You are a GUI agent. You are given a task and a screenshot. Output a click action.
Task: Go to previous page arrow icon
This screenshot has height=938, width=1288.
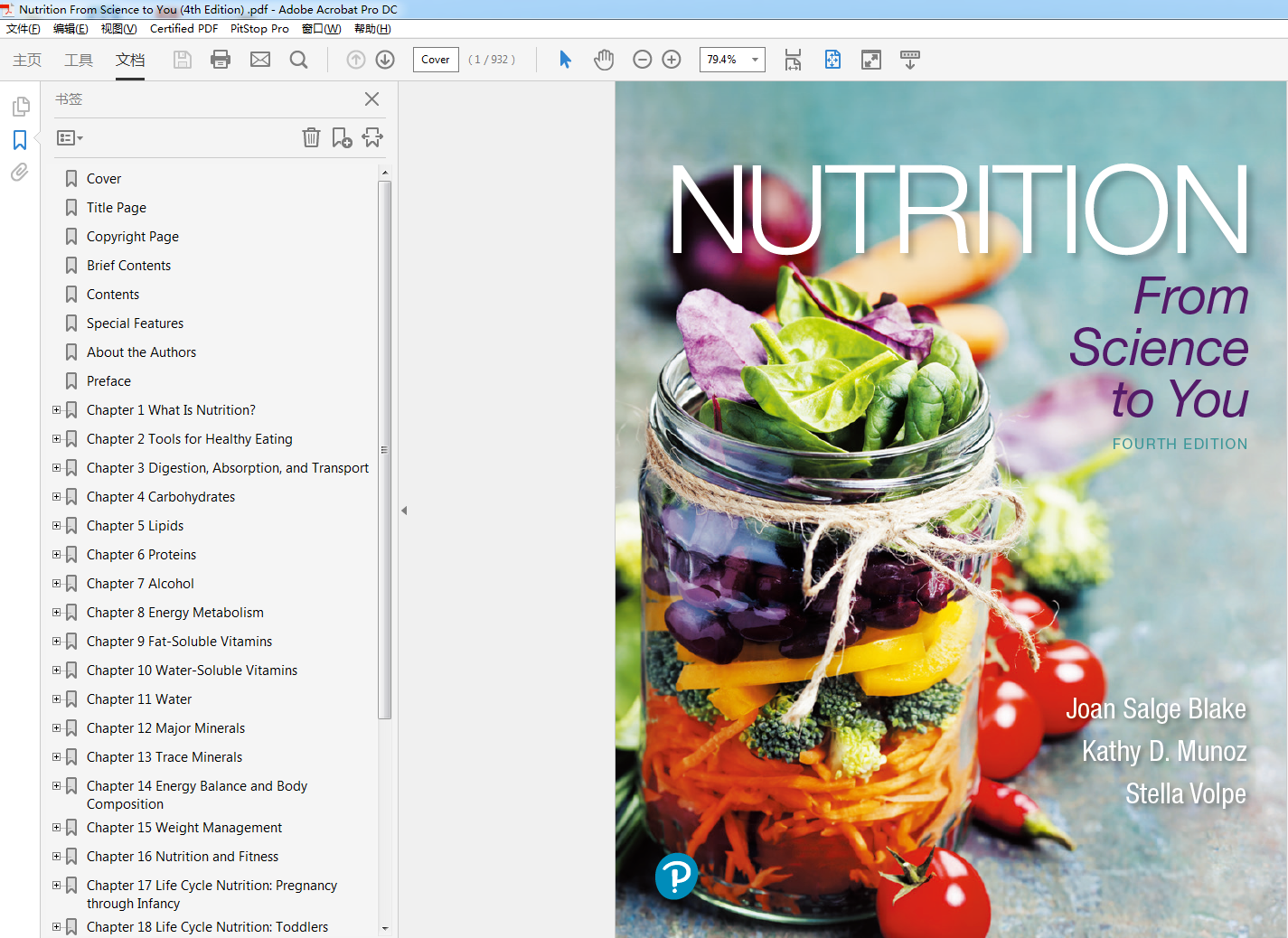tap(356, 60)
